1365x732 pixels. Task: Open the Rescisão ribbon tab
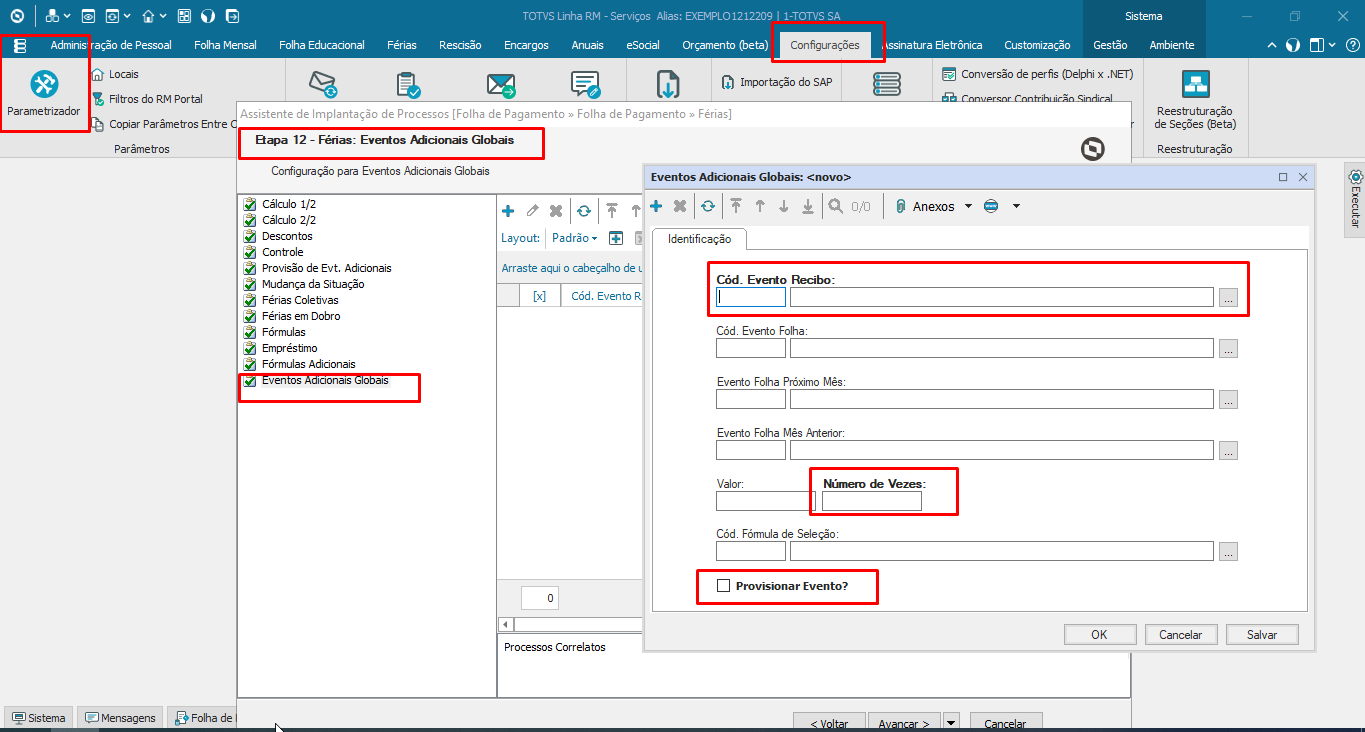tap(460, 45)
